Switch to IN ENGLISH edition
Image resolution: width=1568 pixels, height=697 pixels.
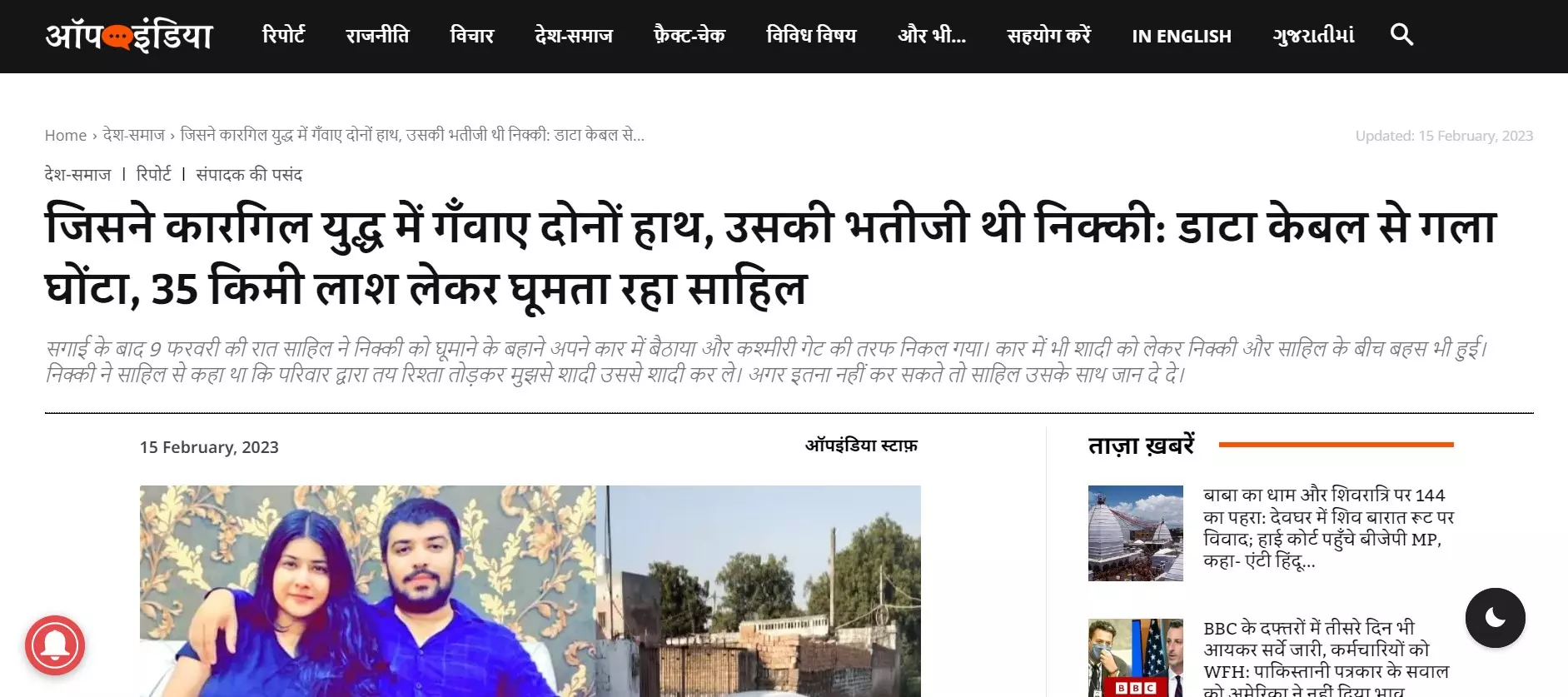(x=1181, y=36)
